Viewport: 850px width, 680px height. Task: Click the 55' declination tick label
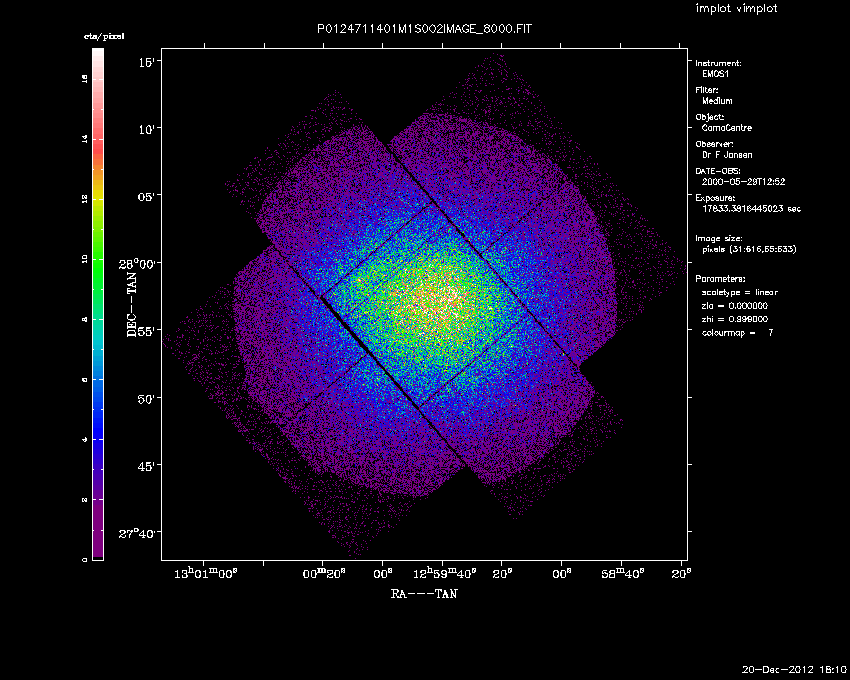click(x=149, y=331)
